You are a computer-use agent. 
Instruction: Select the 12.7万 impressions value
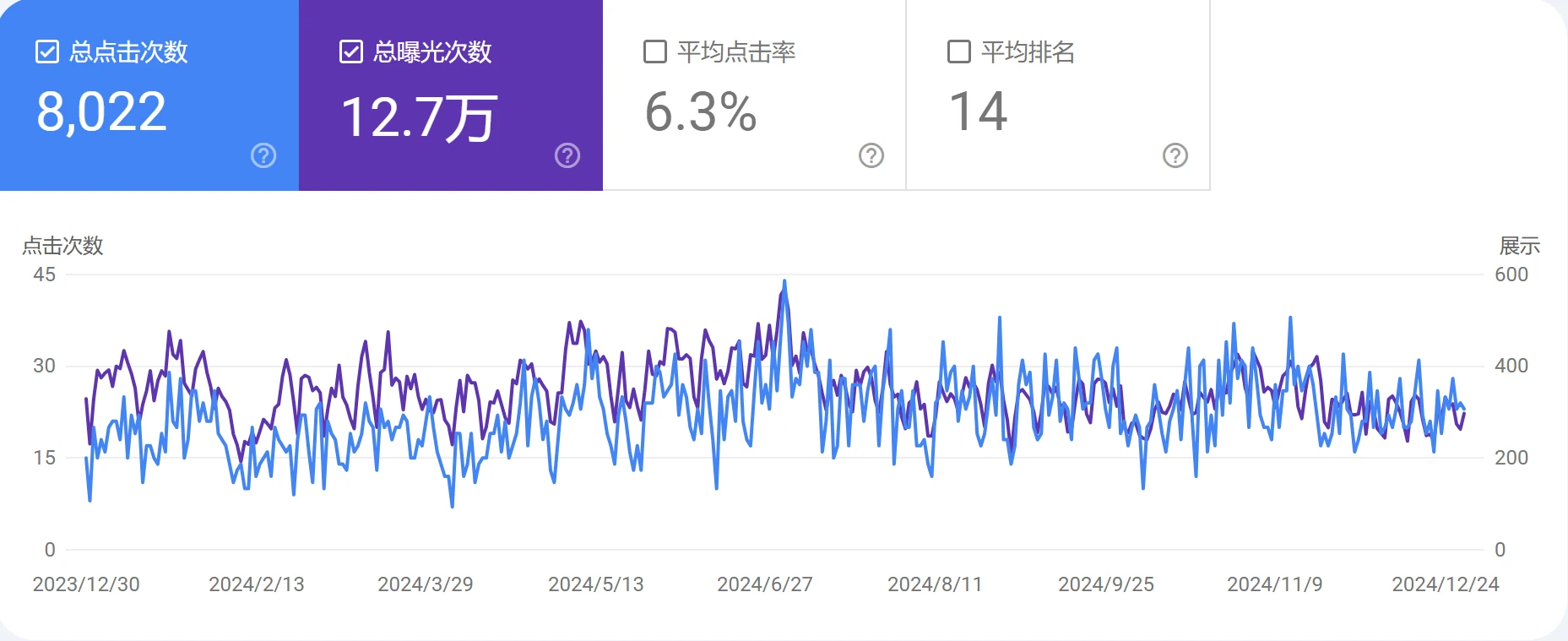point(419,117)
